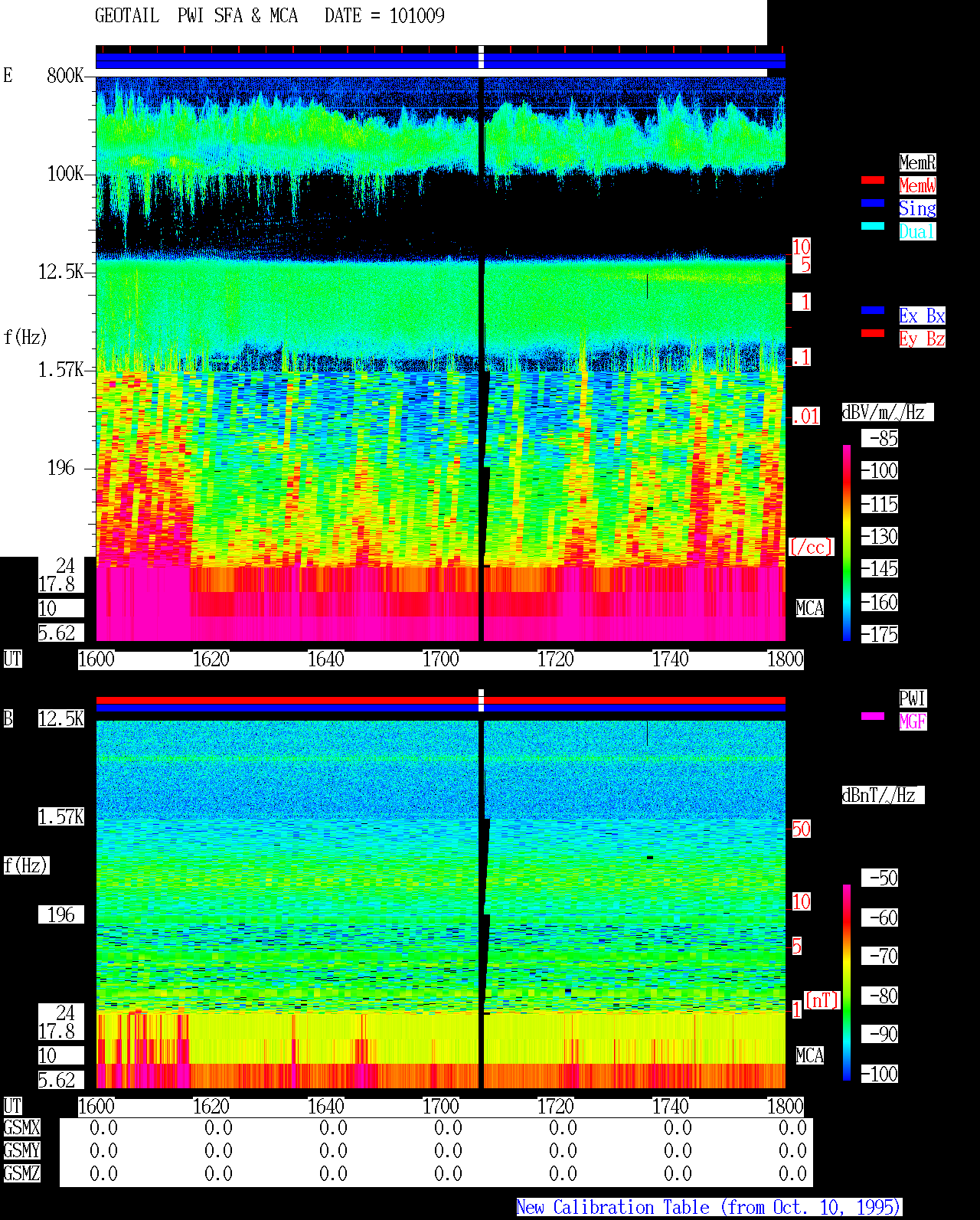This screenshot has height=1220, width=980.
Task: Click the red MemW legend swatch
Action: 873,180
